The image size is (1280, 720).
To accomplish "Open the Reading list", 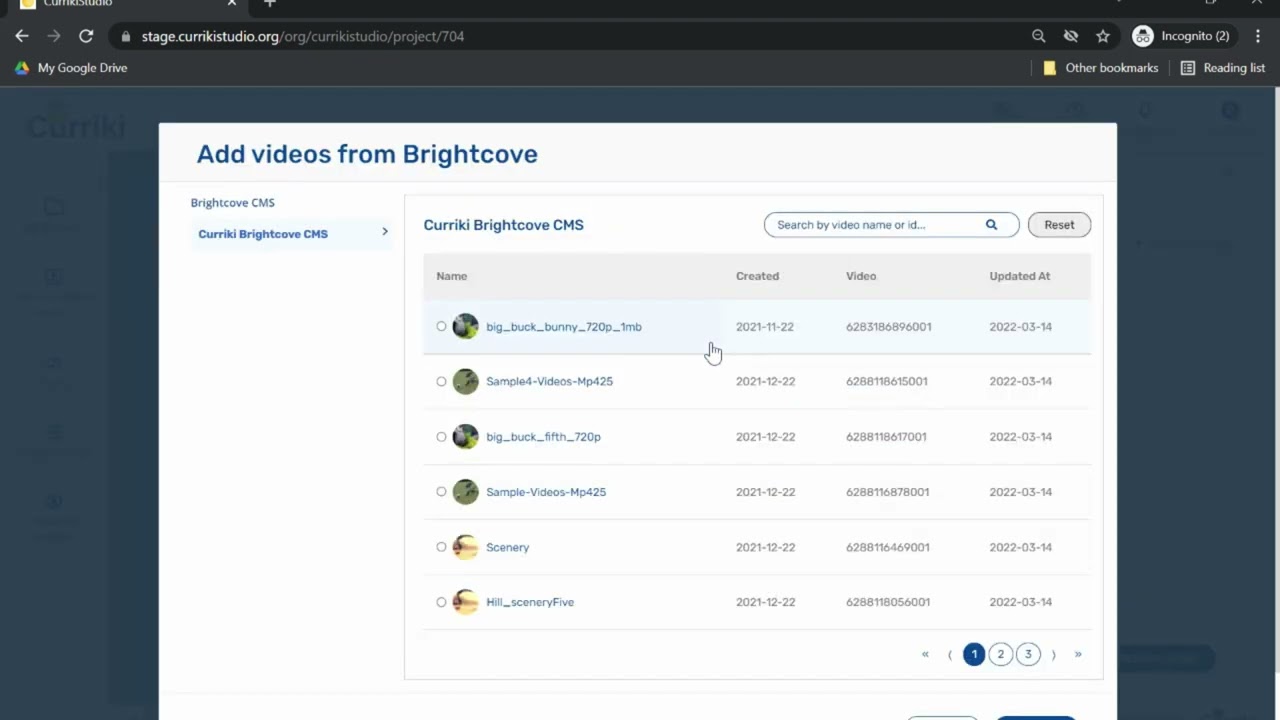I will tap(1223, 68).
